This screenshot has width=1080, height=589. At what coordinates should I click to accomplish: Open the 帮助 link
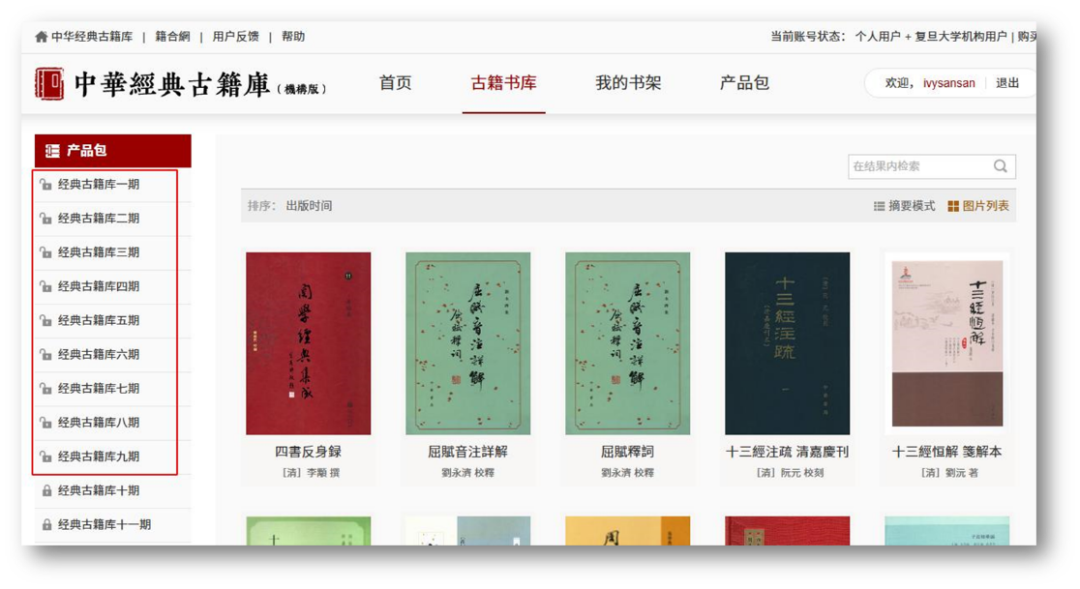[x=293, y=37]
